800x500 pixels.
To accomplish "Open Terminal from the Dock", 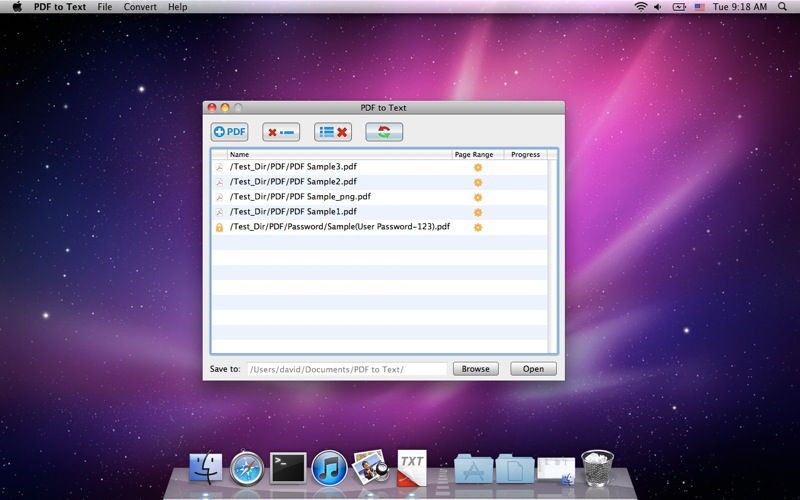I will point(288,468).
